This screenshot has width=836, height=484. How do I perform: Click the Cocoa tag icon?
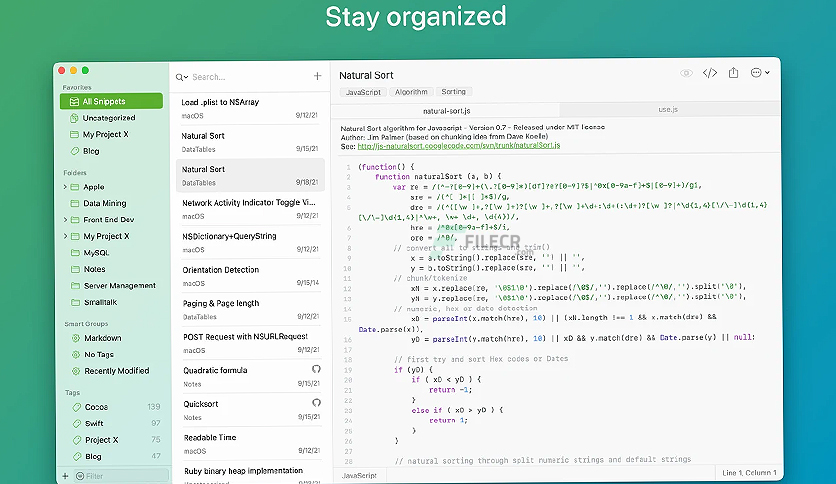click(76, 407)
